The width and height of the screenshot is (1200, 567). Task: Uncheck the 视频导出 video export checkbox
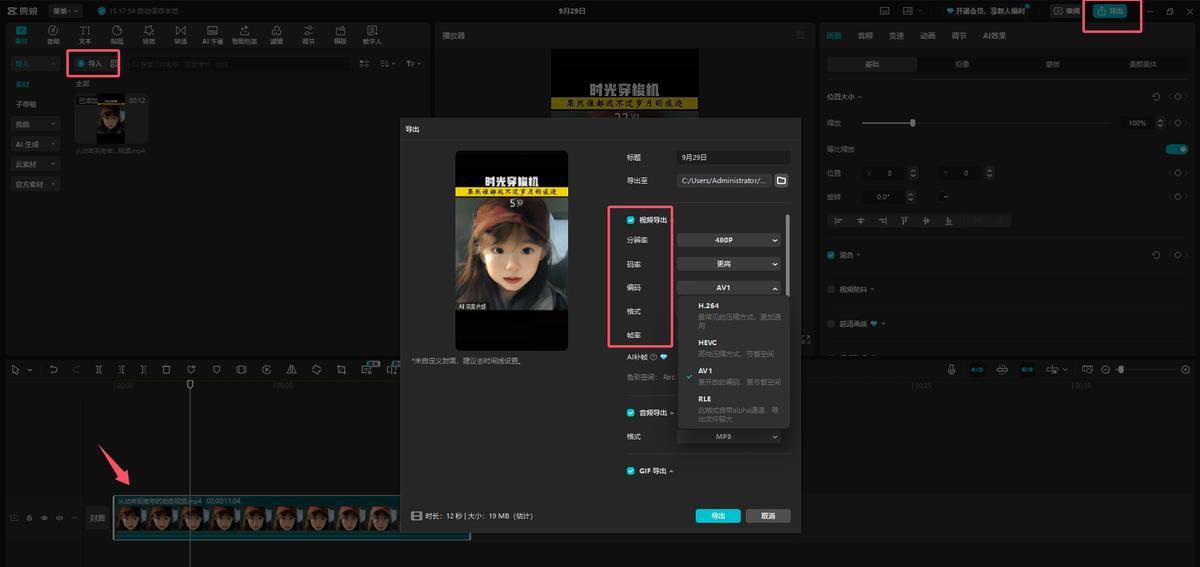click(x=631, y=220)
